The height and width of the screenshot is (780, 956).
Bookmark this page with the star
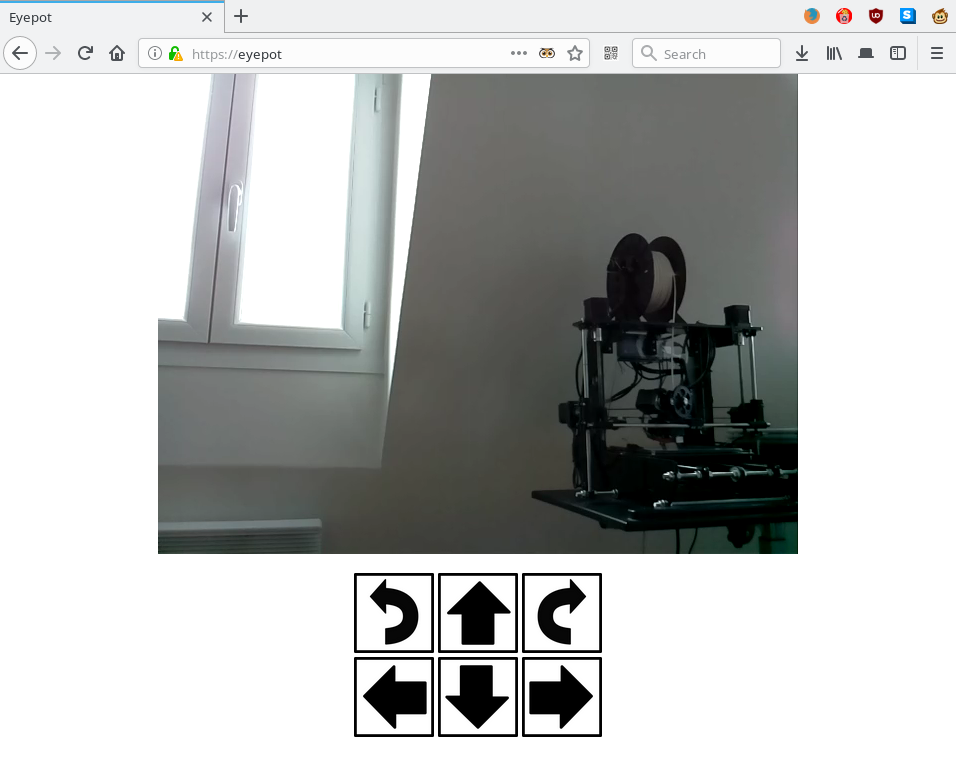pyautogui.click(x=575, y=54)
